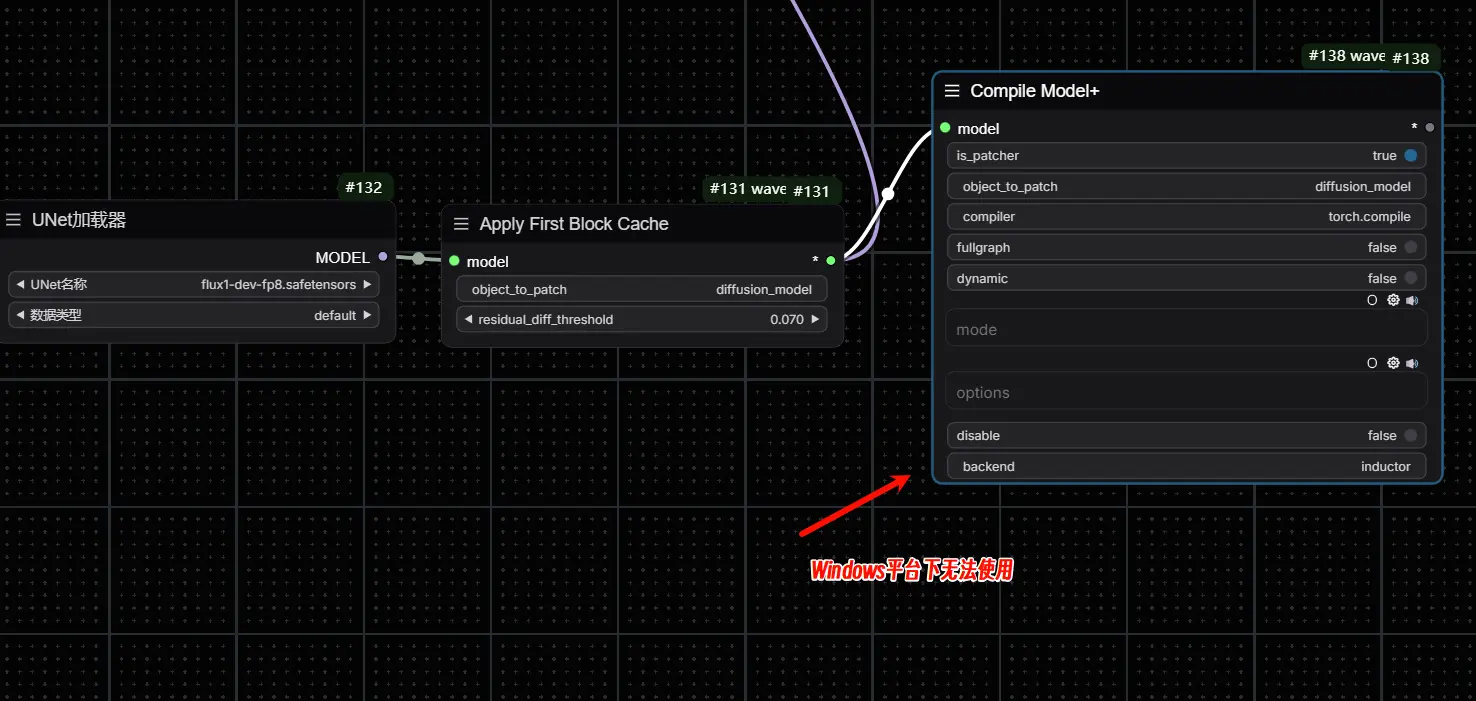This screenshot has width=1476, height=701.
Task: Open the 数据类型 default dropdown
Action: click(194, 316)
